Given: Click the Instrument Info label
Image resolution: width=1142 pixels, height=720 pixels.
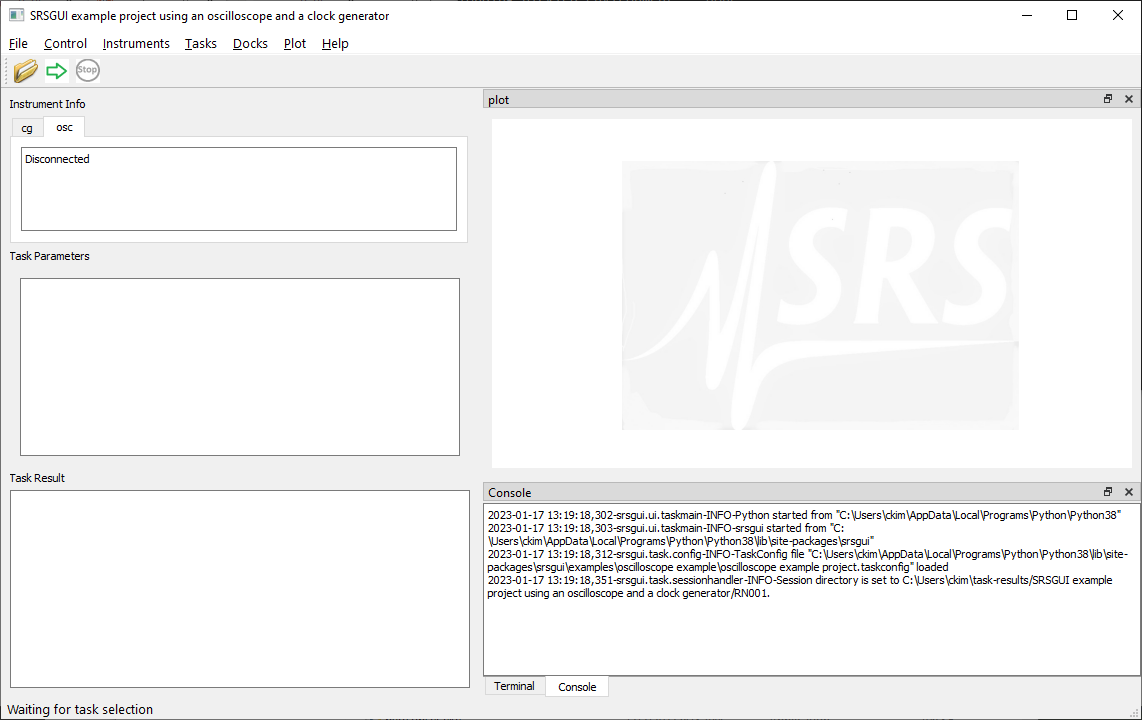Looking at the screenshot, I should 47,104.
